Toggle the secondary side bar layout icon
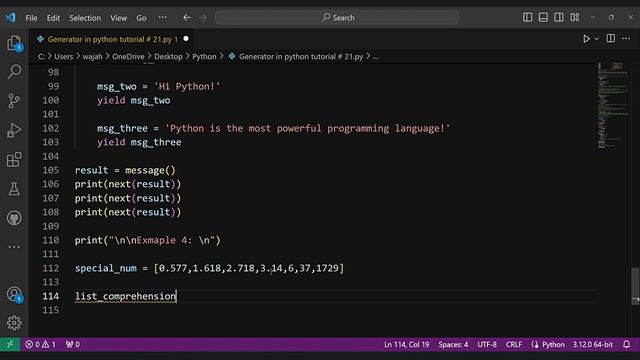The width and height of the screenshot is (640, 360). 559,17
